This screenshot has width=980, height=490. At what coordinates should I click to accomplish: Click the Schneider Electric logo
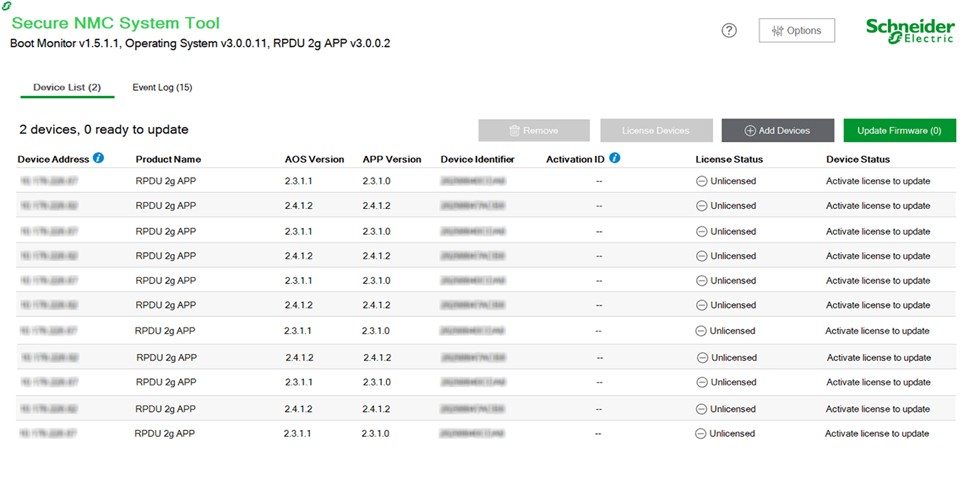point(910,30)
